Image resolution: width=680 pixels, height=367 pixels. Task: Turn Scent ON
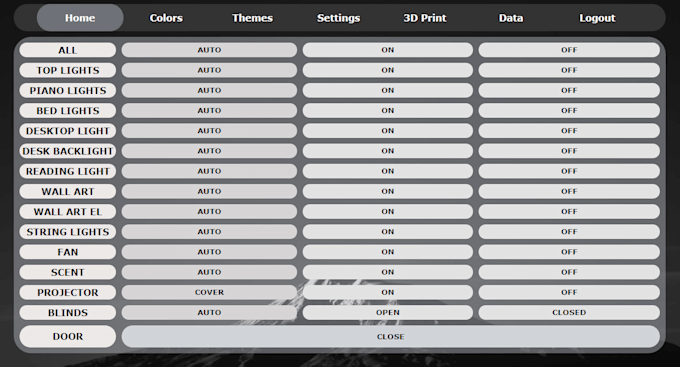pyautogui.click(x=388, y=272)
